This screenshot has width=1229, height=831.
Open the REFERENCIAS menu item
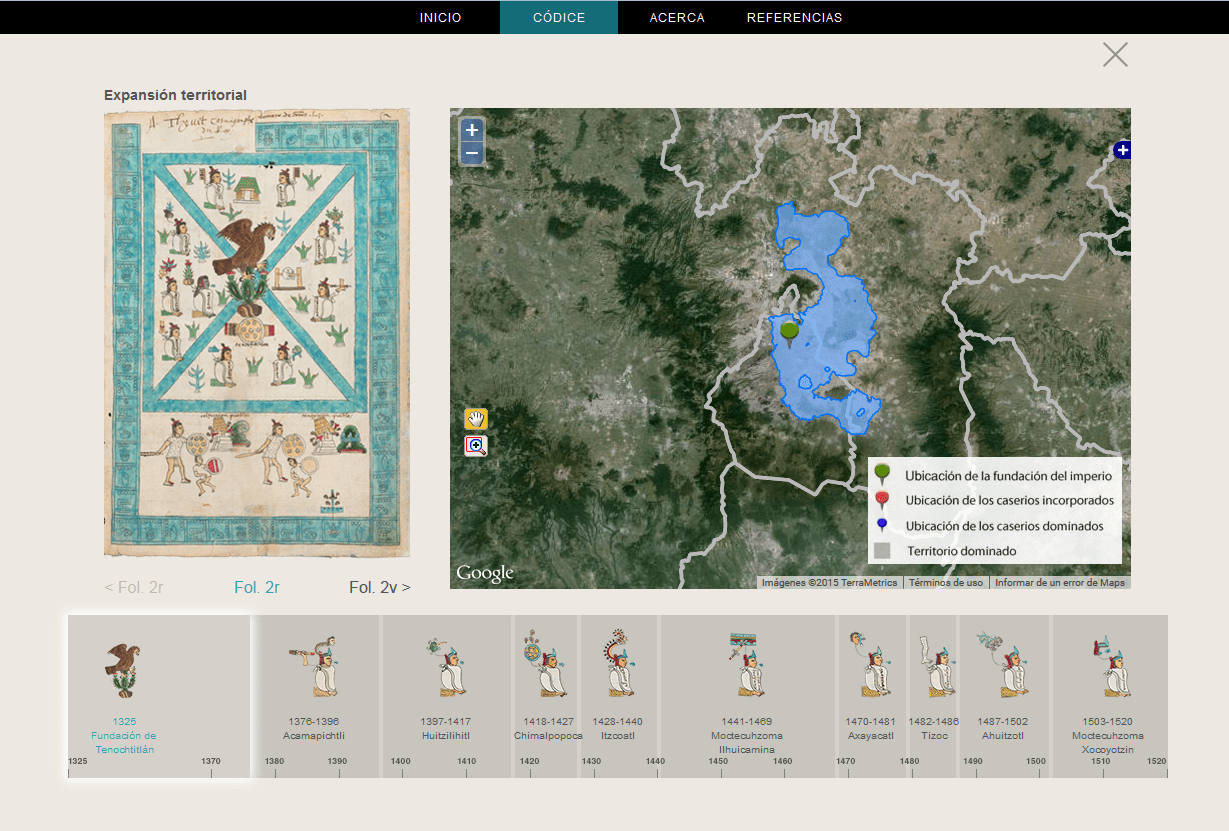coord(794,17)
